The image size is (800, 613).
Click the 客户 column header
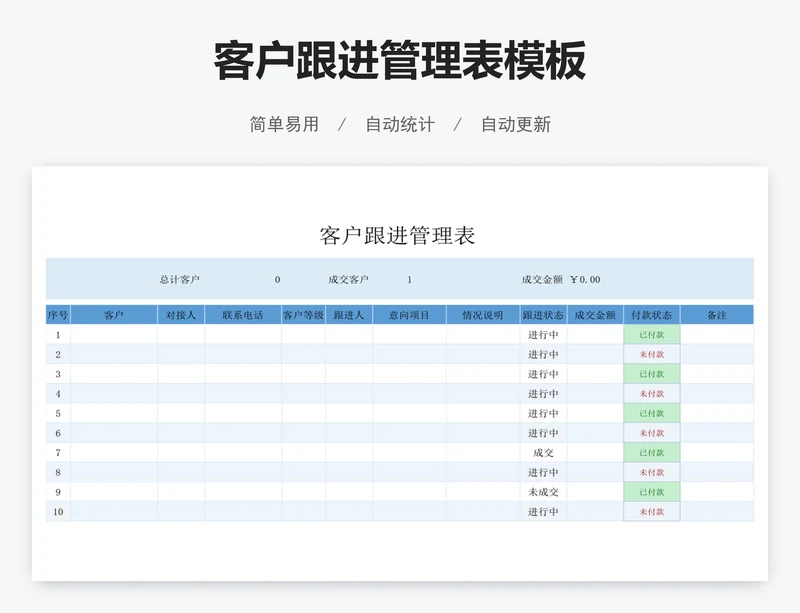(113, 315)
